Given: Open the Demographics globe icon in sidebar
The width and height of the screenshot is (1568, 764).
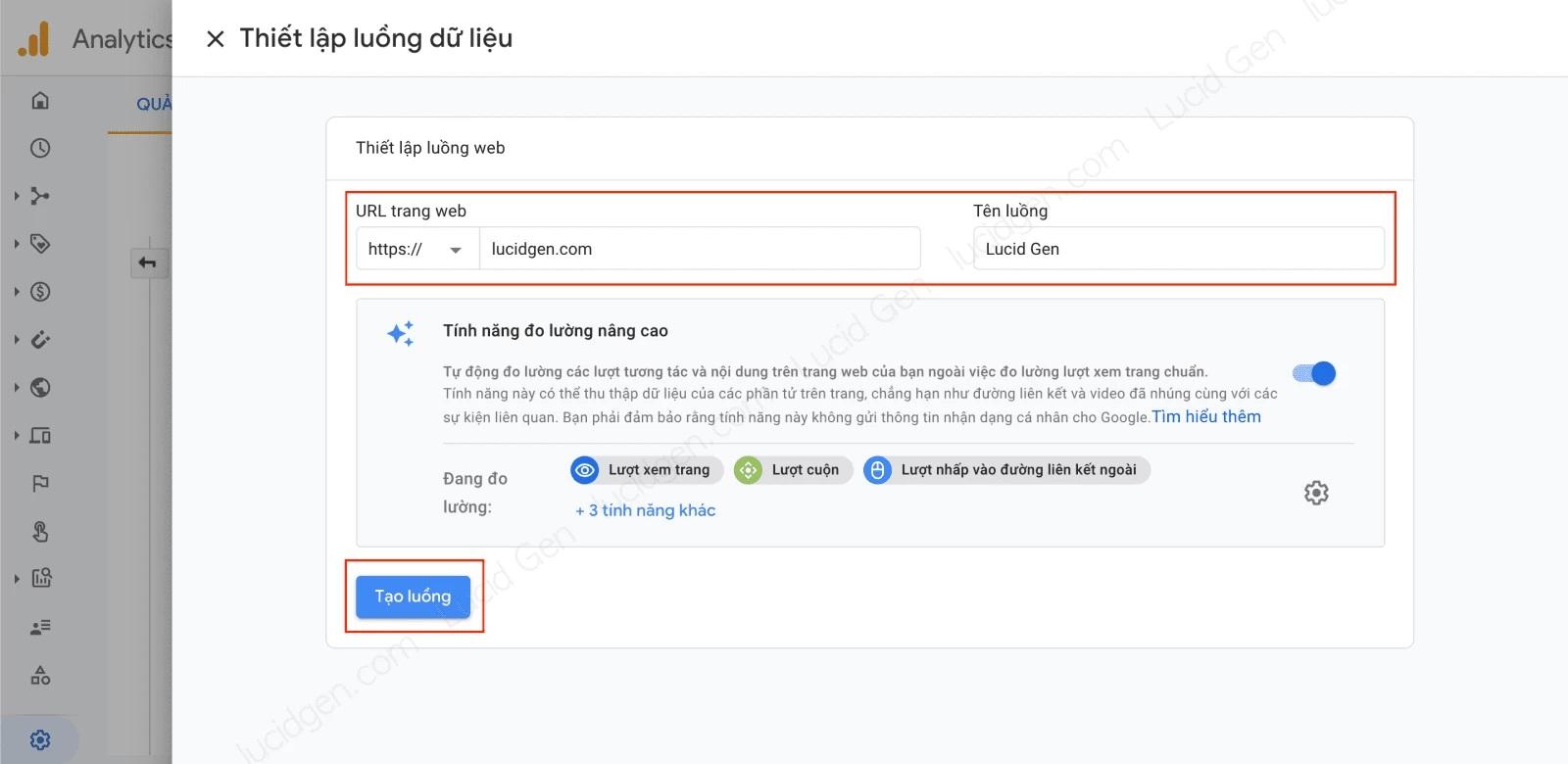Looking at the screenshot, I should pos(40,388).
